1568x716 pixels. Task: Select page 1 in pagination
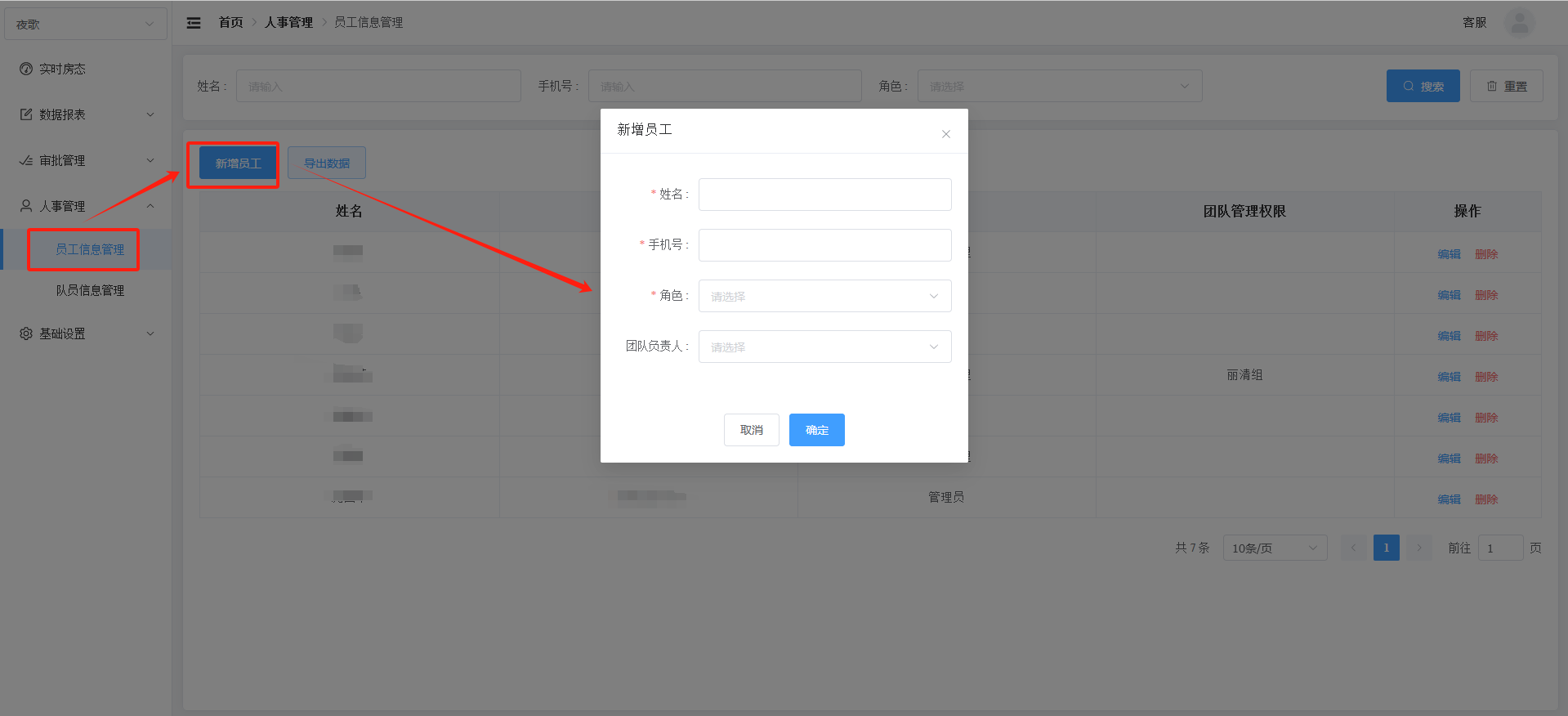pos(1386,548)
